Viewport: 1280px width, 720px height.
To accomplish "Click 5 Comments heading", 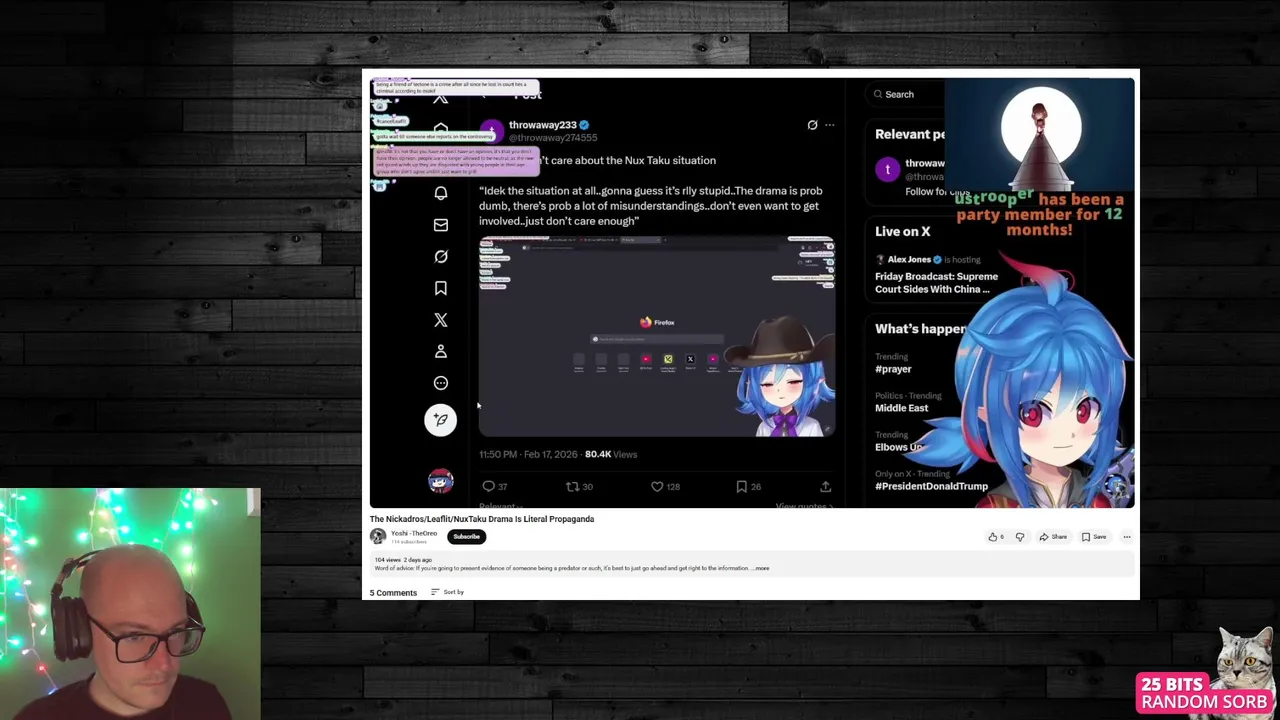I will click(x=393, y=593).
